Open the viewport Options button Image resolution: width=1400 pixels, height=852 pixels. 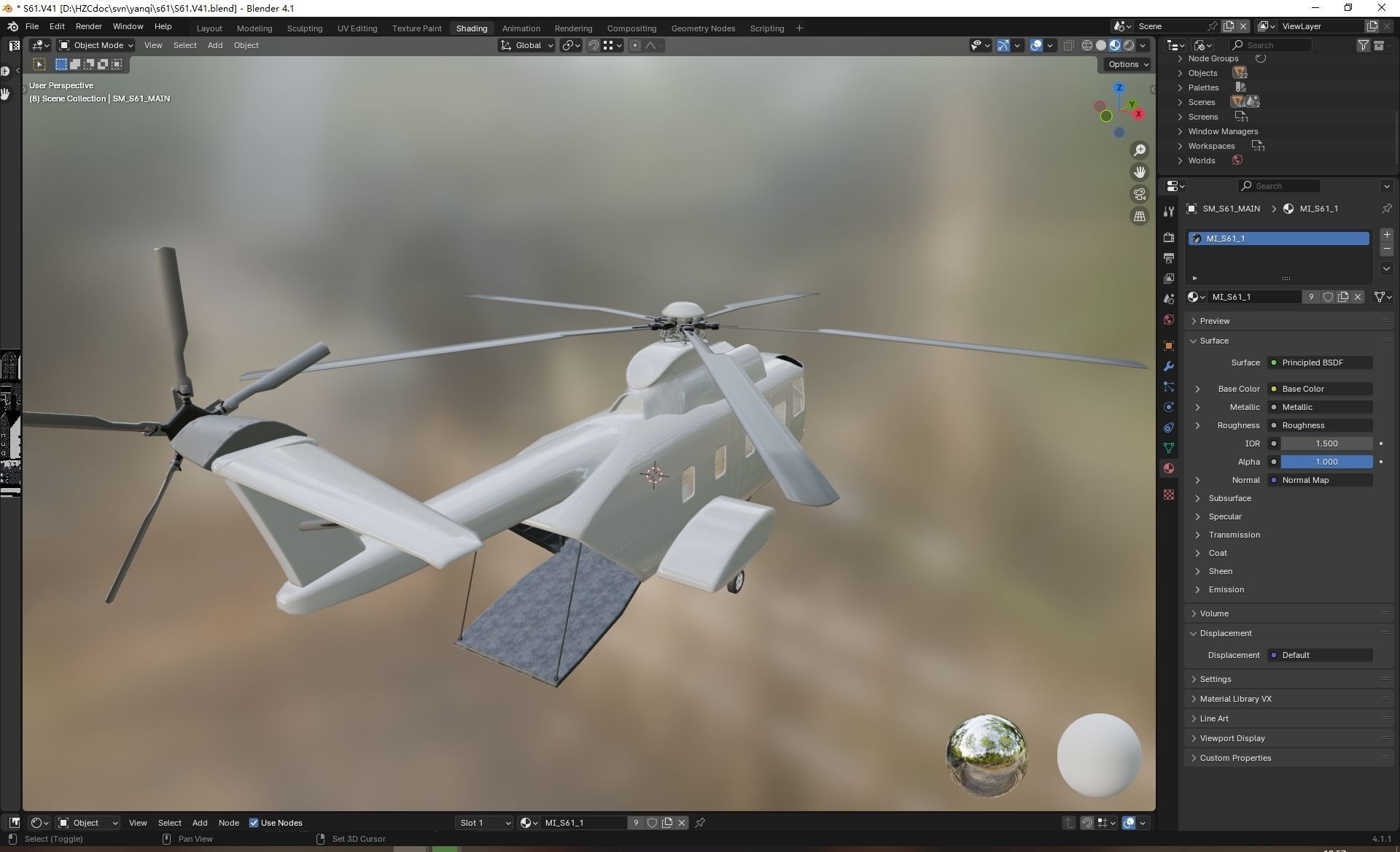(x=1127, y=64)
